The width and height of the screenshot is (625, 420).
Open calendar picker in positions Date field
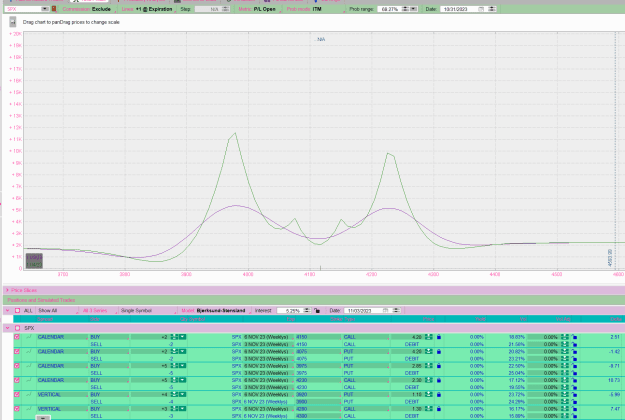385,310
